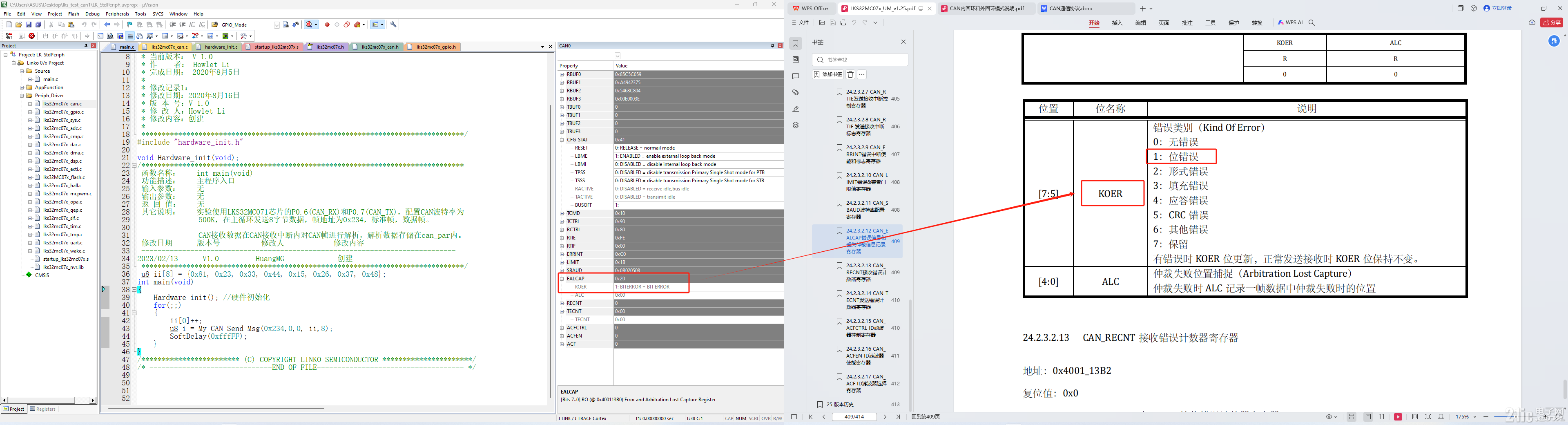1568x425 pixels.
Task: Expand the SBAUD register node
Action: pos(562,271)
